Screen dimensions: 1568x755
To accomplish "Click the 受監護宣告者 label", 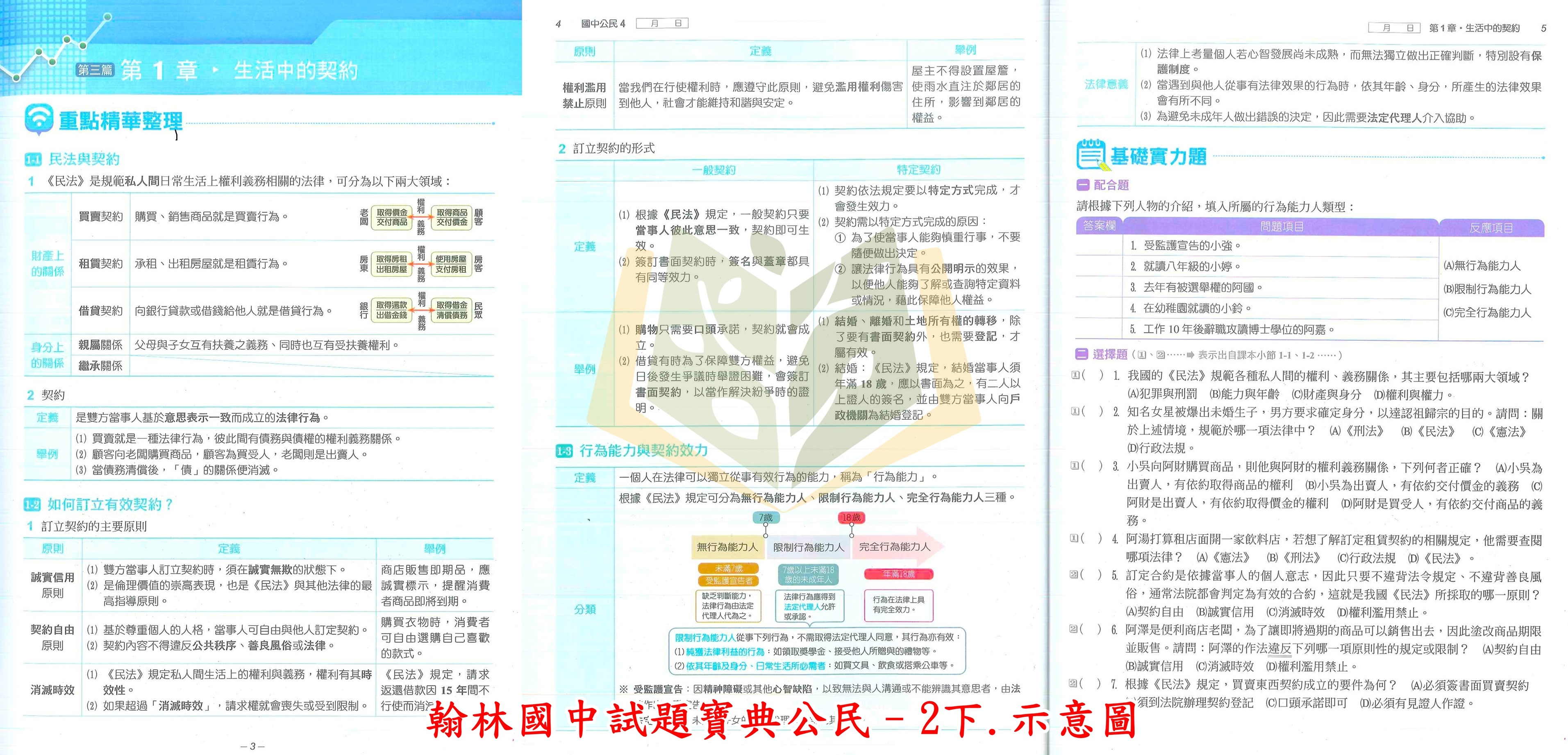I will [729, 580].
